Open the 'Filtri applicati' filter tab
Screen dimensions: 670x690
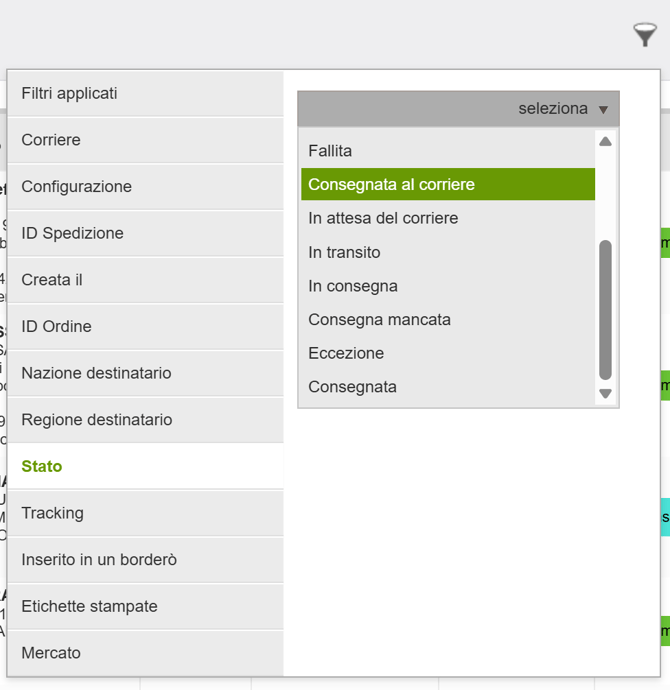point(146,93)
